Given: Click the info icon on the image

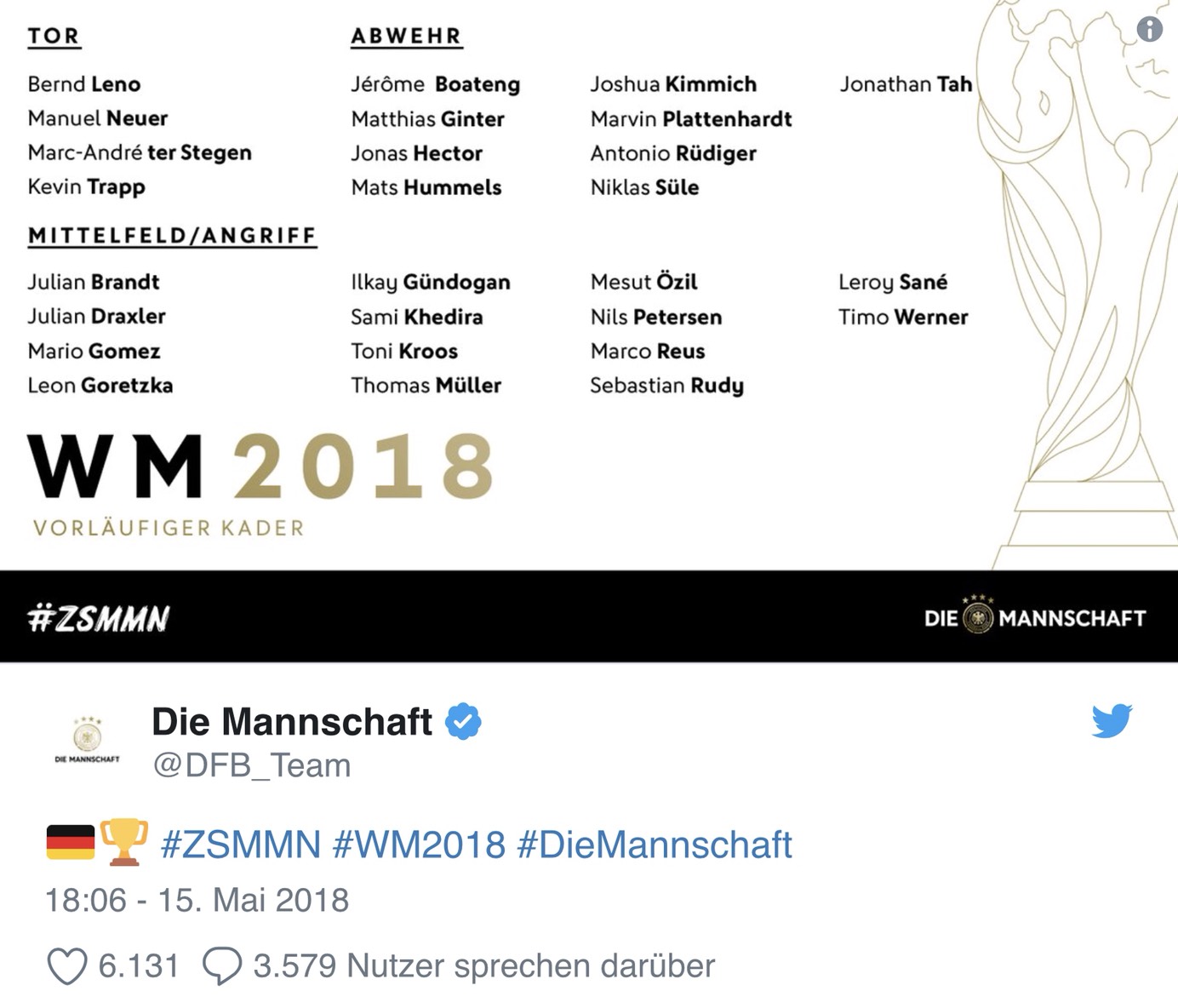Looking at the screenshot, I should pyautogui.click(x=1149, y=29).
